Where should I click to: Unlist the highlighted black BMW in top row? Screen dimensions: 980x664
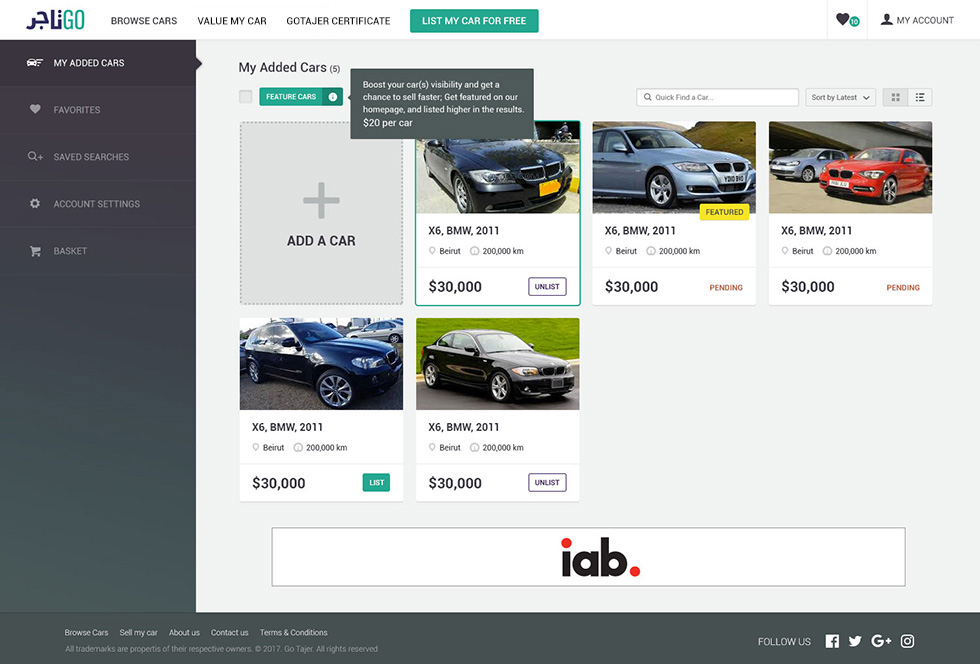click(x=548, y=286)
